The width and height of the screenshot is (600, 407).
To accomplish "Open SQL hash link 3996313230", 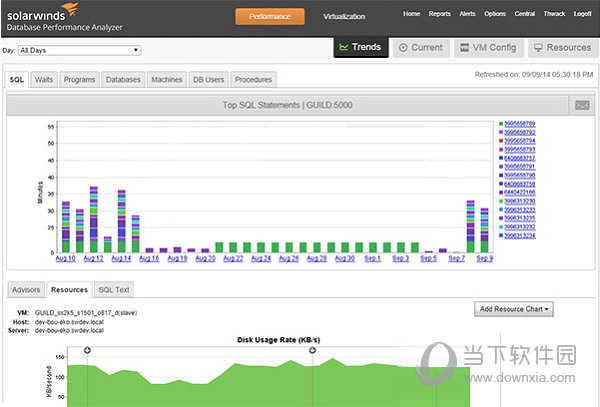I will point(520,201).
